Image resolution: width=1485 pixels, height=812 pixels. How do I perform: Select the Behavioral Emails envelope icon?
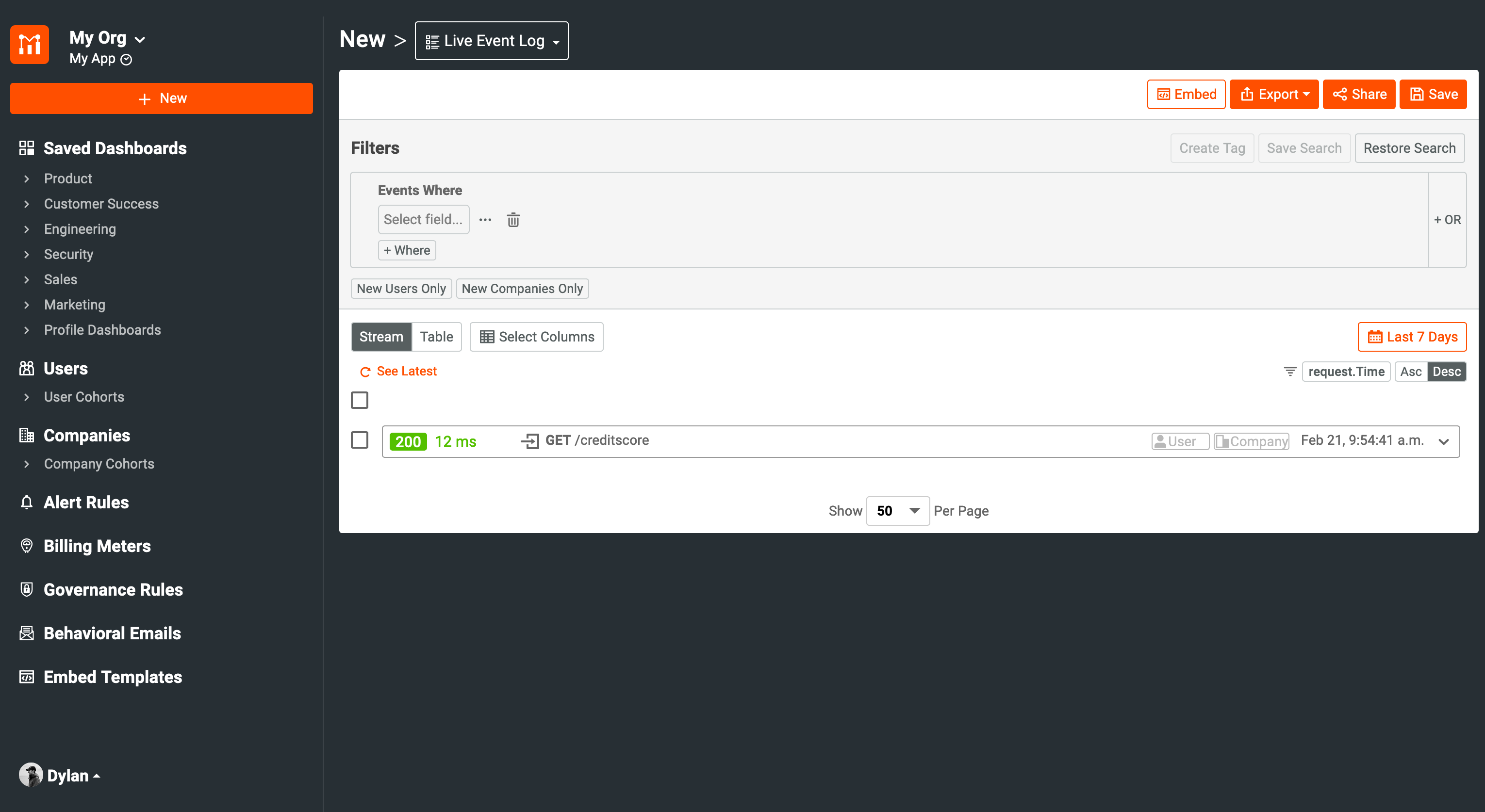[x=27, y=633]
